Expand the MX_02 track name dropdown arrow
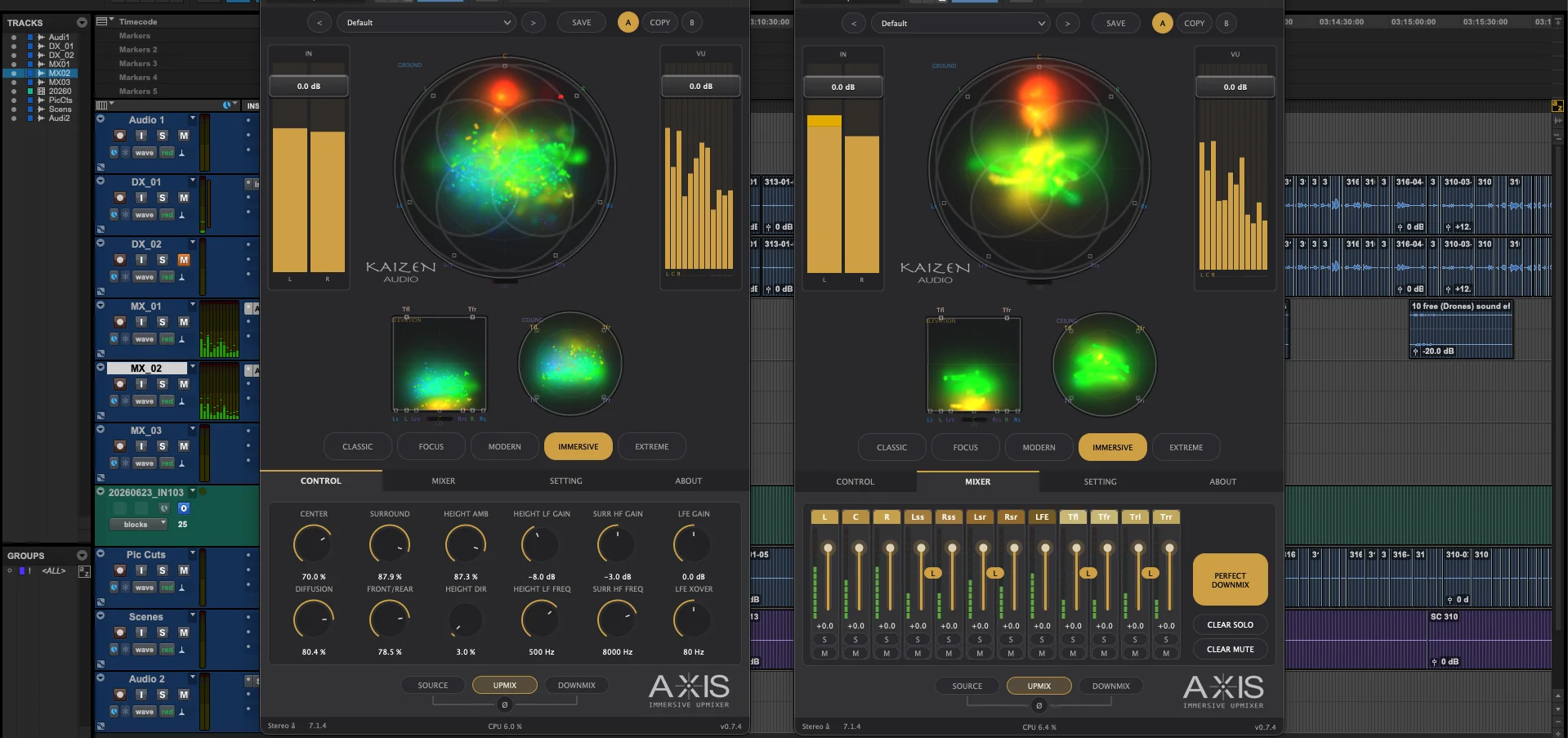Screen dimensions: 1568x738 [x=193, y=368]
